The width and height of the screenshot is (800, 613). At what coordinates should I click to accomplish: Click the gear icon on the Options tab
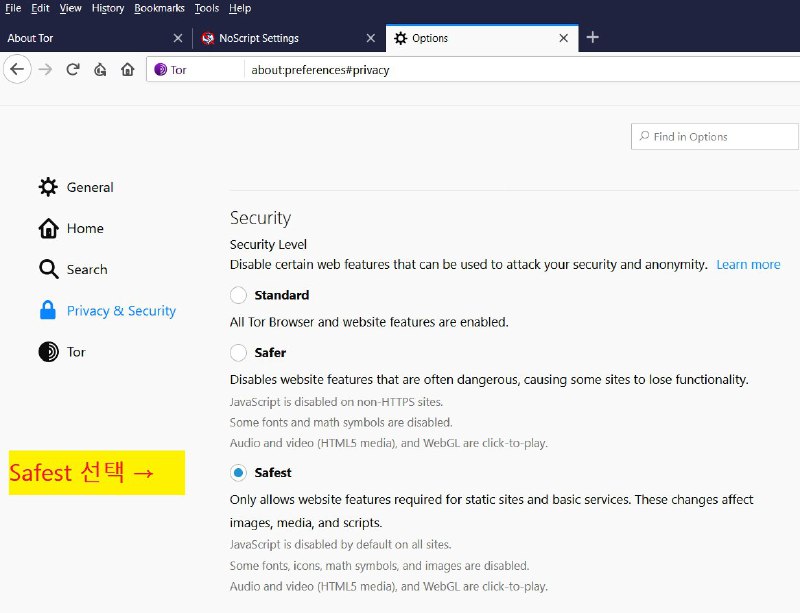point(401,38)
